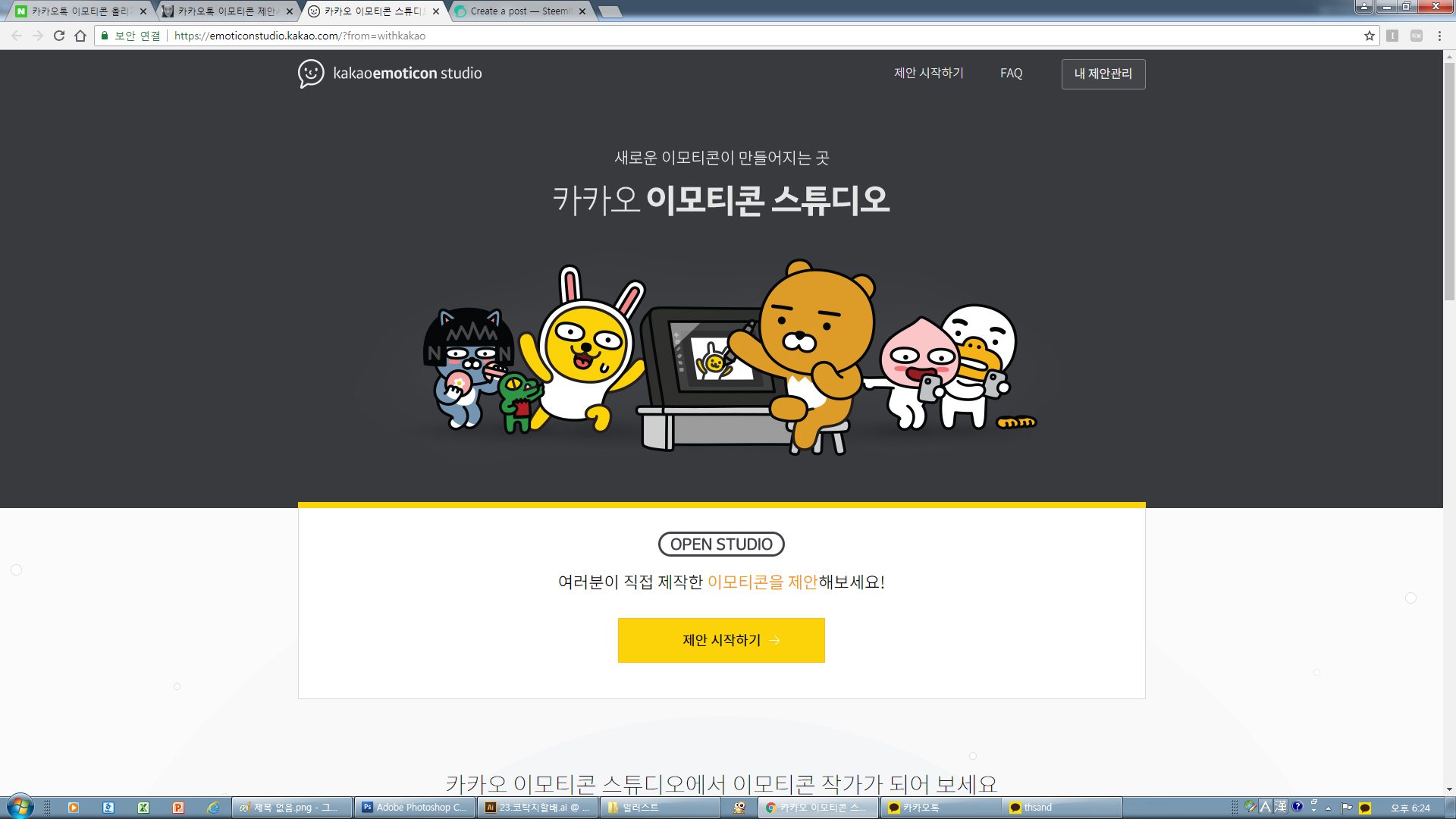Bookmark this page with star icon
Viewport: 1456px width, 819px height.
coord(1369,36)
